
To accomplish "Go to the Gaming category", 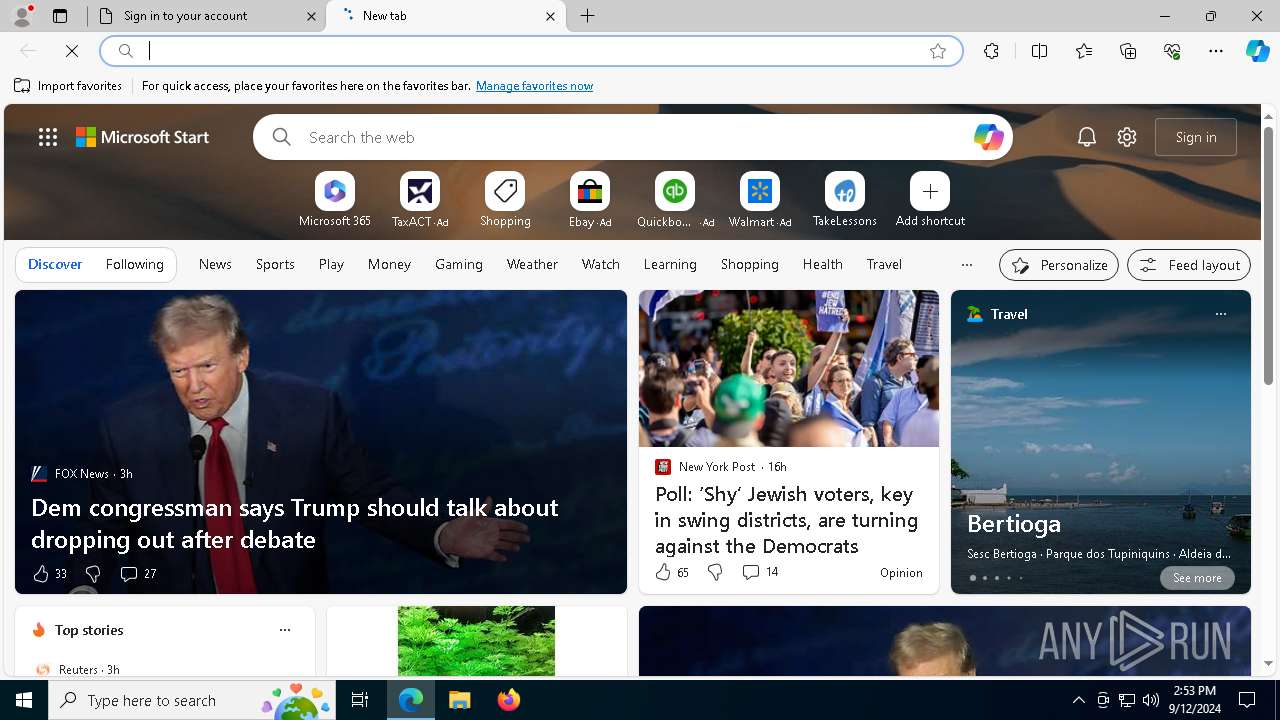I will pos(459,264).
